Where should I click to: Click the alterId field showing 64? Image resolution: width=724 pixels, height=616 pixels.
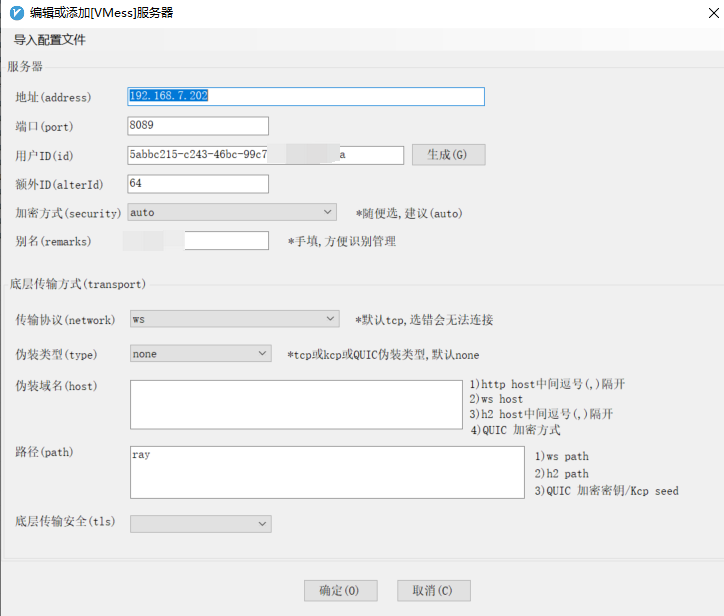198,184
